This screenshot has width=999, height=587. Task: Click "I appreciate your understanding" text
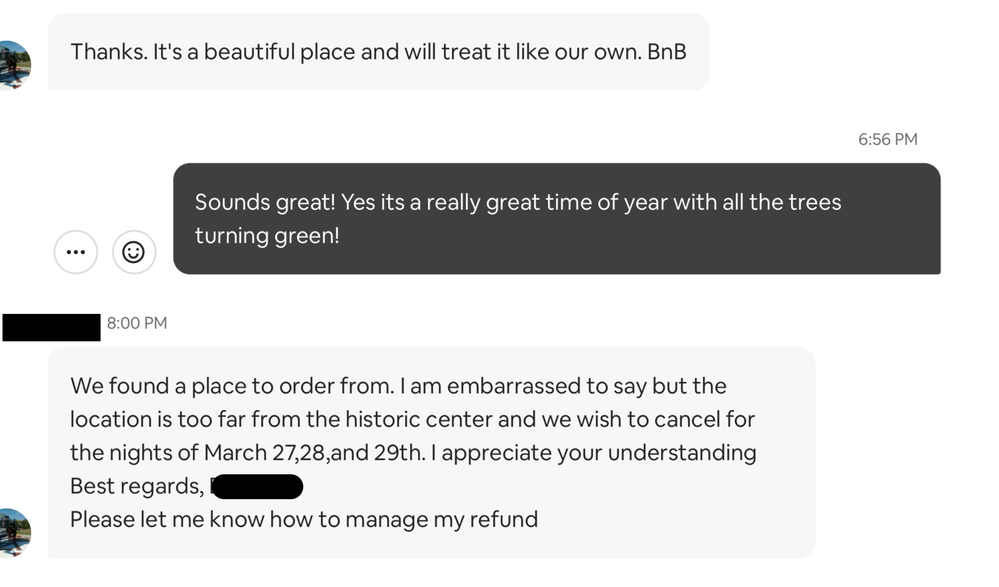tap(598, 452)
